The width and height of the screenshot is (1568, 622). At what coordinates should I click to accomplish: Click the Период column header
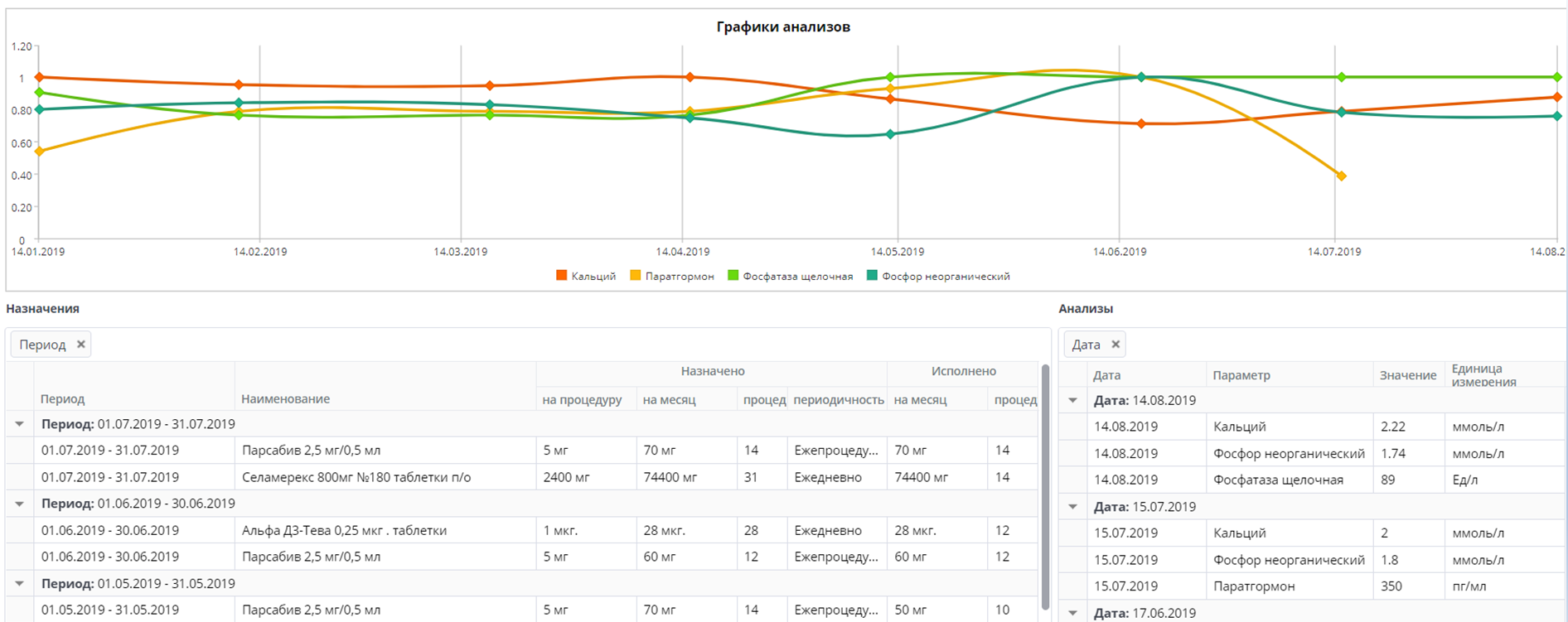tap(63, 399)
